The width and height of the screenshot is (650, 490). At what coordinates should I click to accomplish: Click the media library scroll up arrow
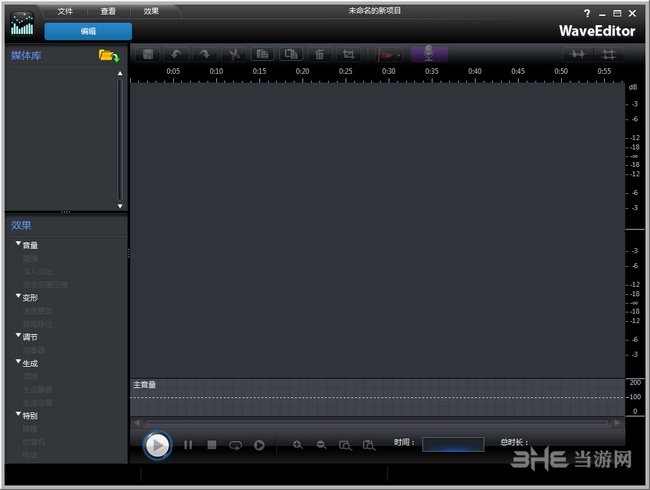click(120, 73)
